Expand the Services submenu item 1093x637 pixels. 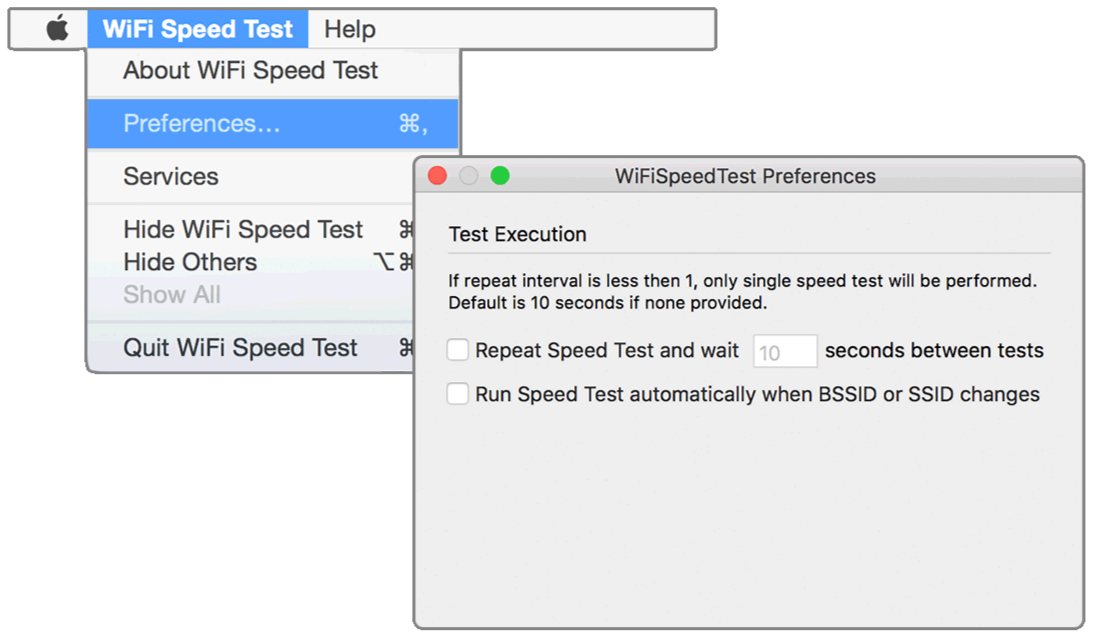click(171, 177)
